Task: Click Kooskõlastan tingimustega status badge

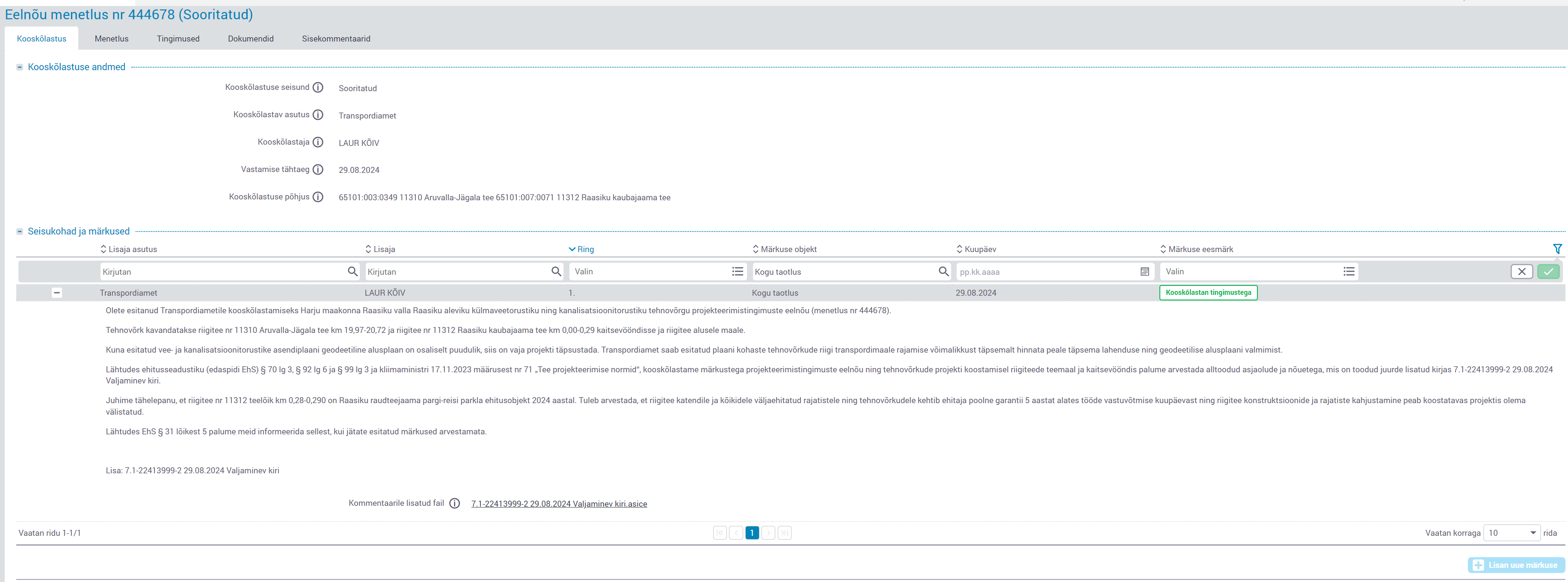Action: [1208, 293]
